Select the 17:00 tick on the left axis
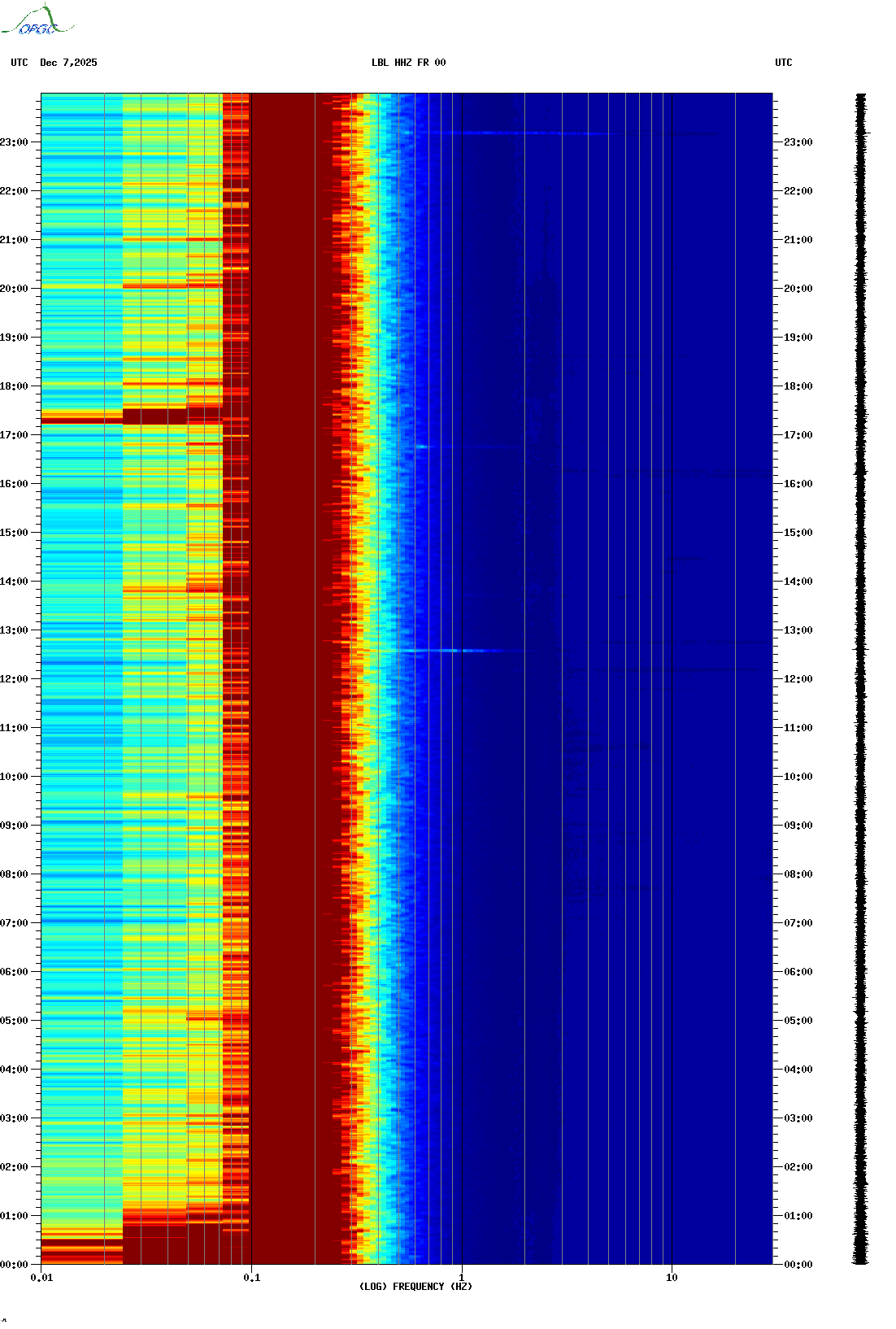896x1329 pixels. point(15,435)
